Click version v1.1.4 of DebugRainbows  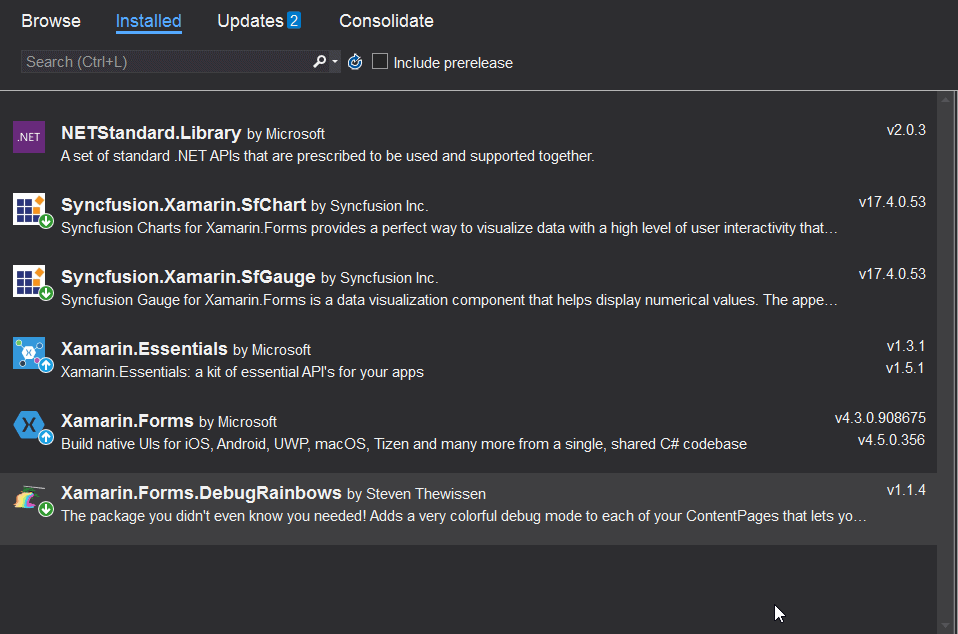tap(906, 490)
